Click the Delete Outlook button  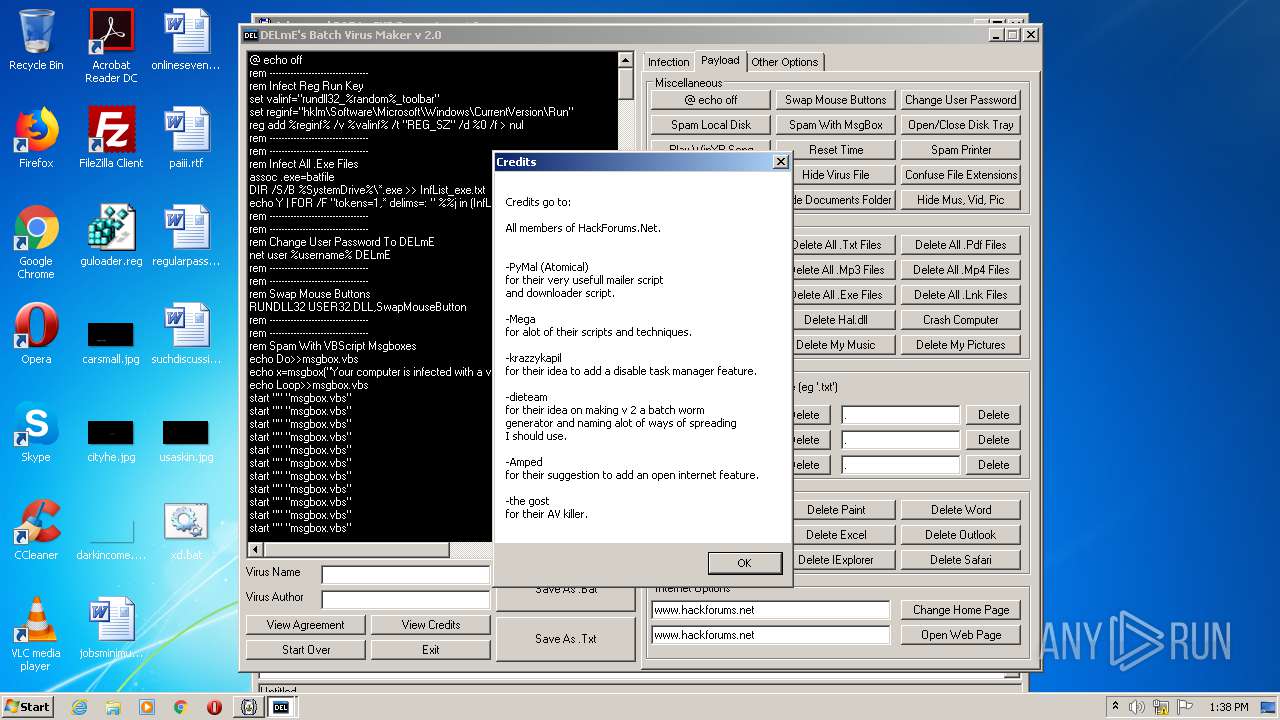coord(961,535)
